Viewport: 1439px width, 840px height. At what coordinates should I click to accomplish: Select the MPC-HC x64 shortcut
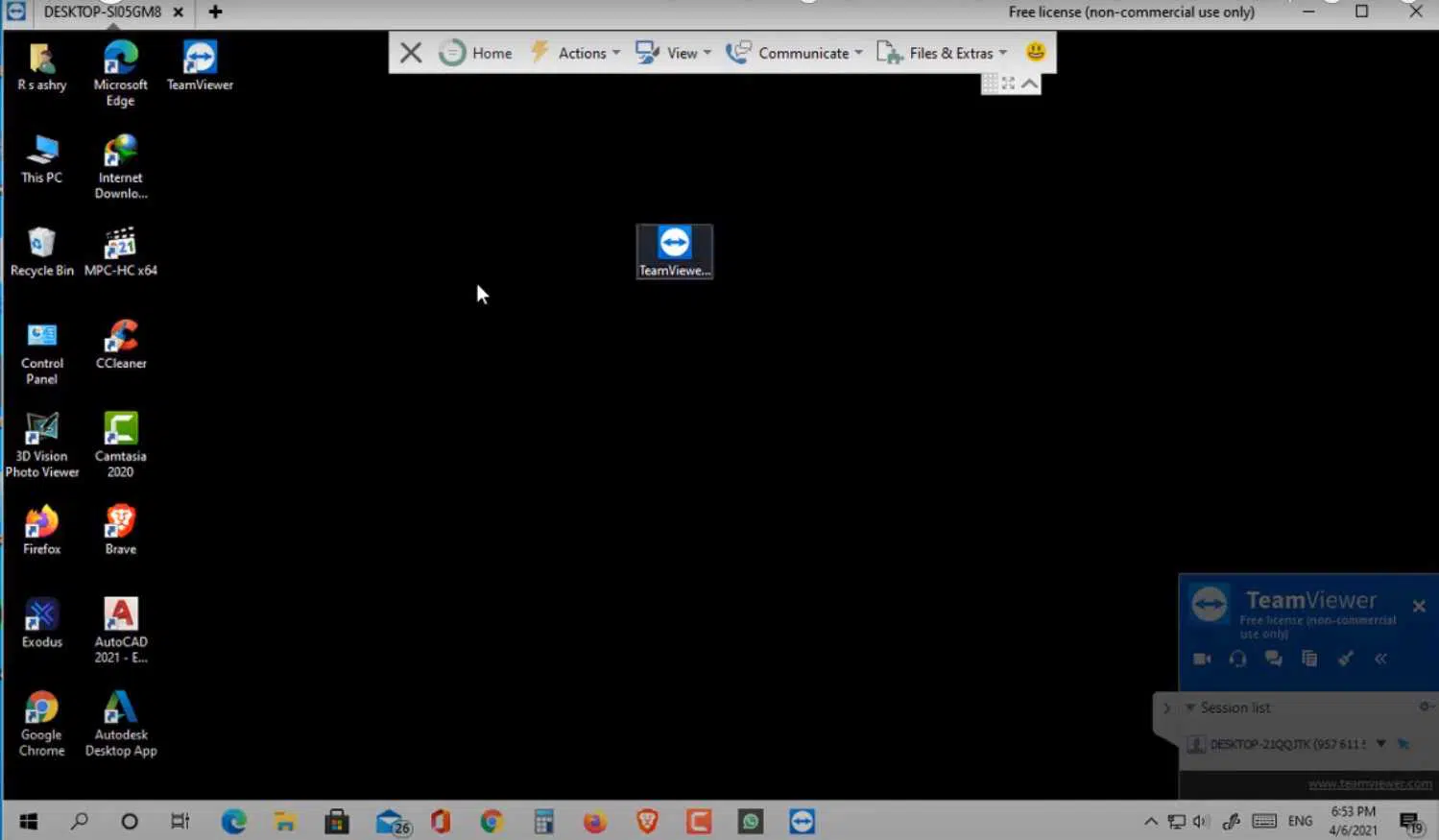[x=121, y=252]
